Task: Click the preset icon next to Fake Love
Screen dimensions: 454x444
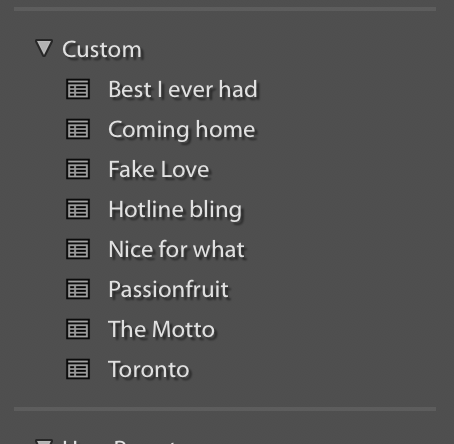Action: (78, 169)
